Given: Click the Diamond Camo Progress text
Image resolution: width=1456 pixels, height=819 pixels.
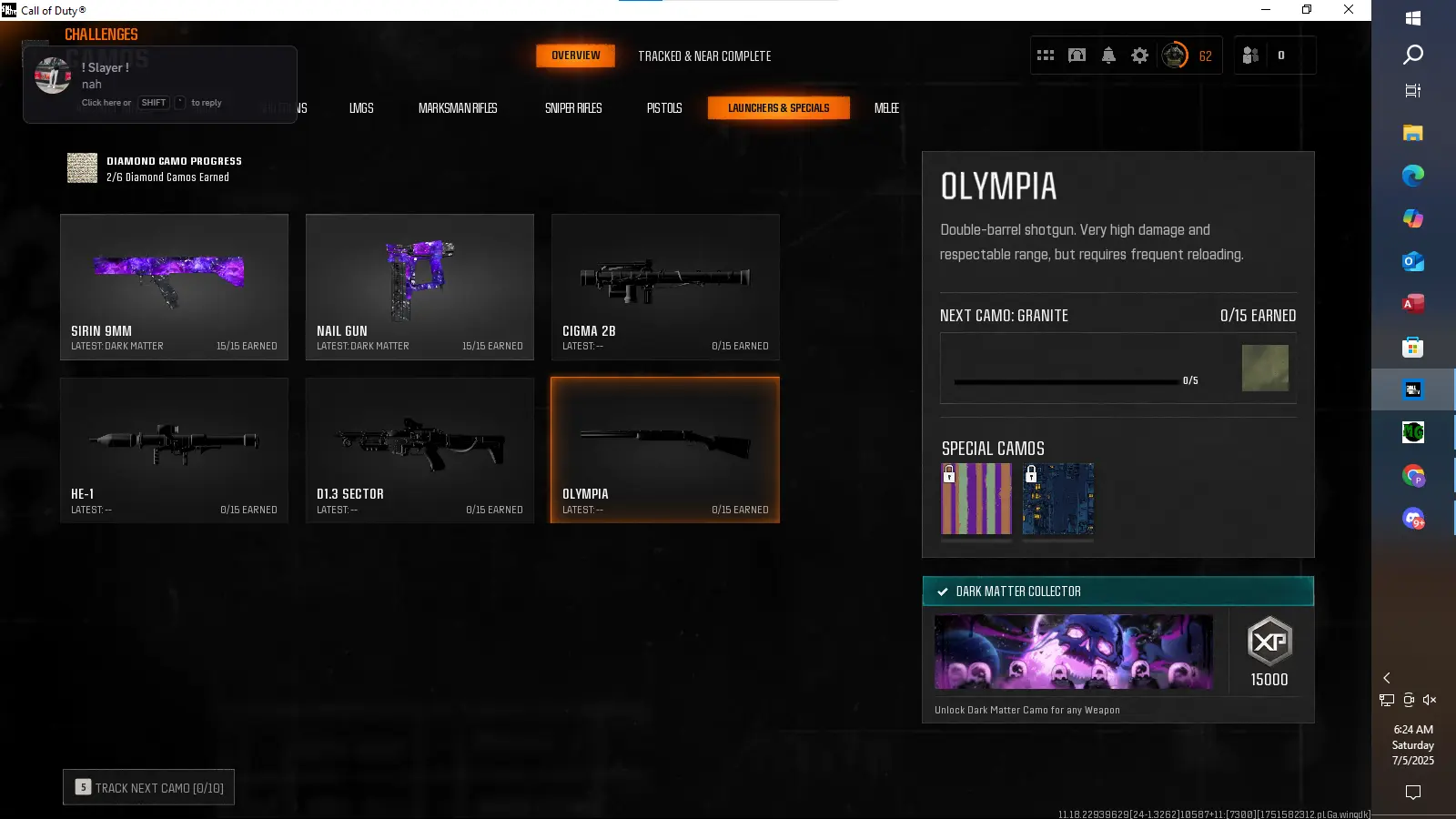Looking at the screenshot, I should pyautogui.click(x=174, y=161).
